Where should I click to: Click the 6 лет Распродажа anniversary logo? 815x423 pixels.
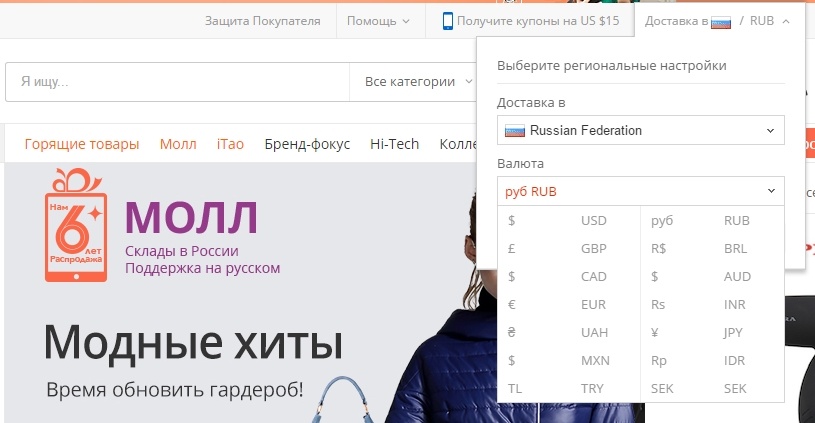[76, 225]
